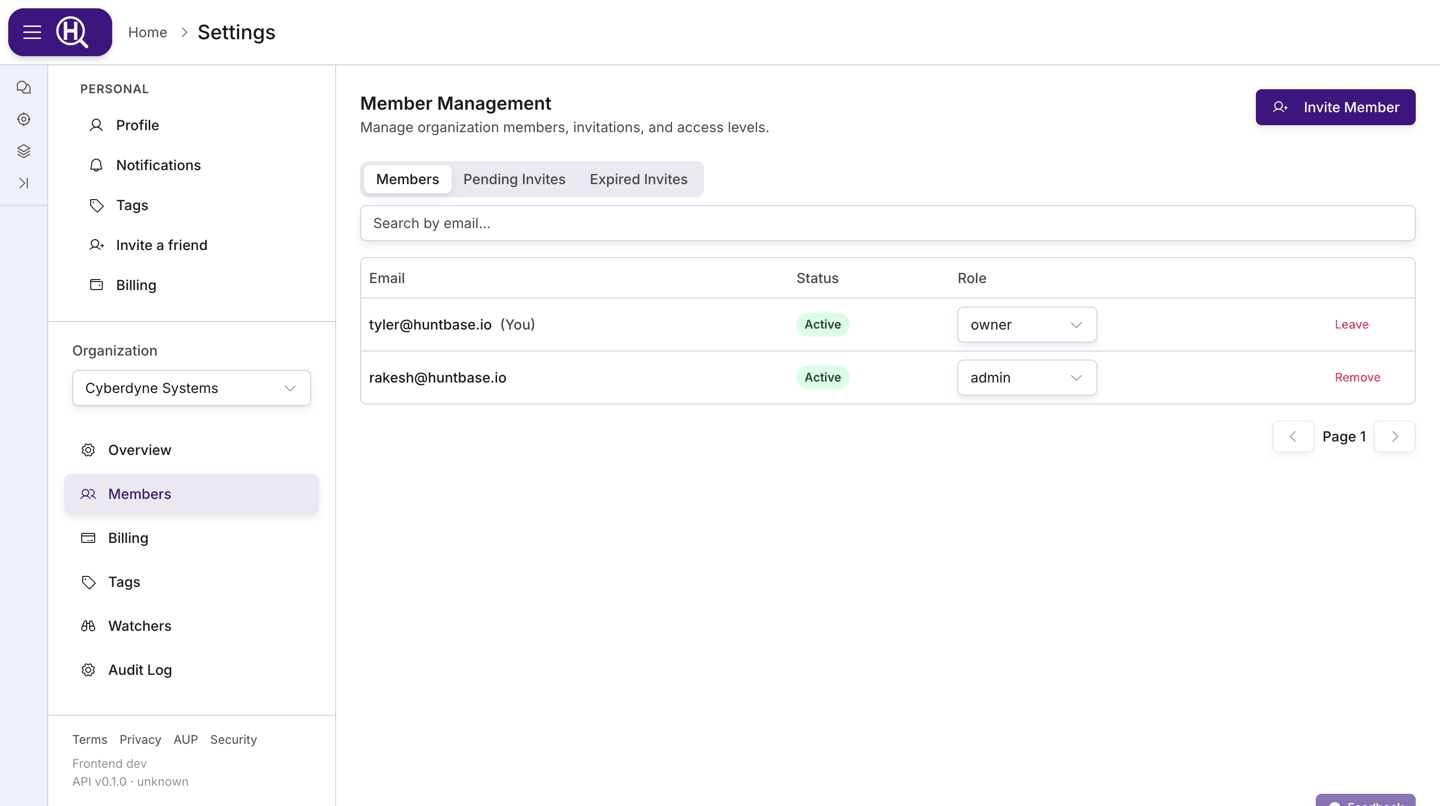Focus the Search by email field
The image size is (1440, 806).
(887, 223)
